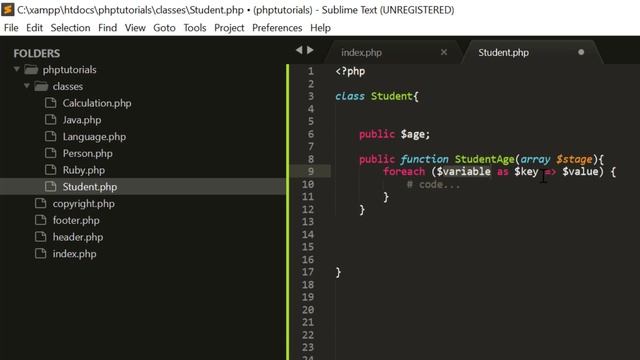Image resolution: width=640 pixels, height=360 pixels.
Task: Open the Help menu
Action: click(320, 28)
